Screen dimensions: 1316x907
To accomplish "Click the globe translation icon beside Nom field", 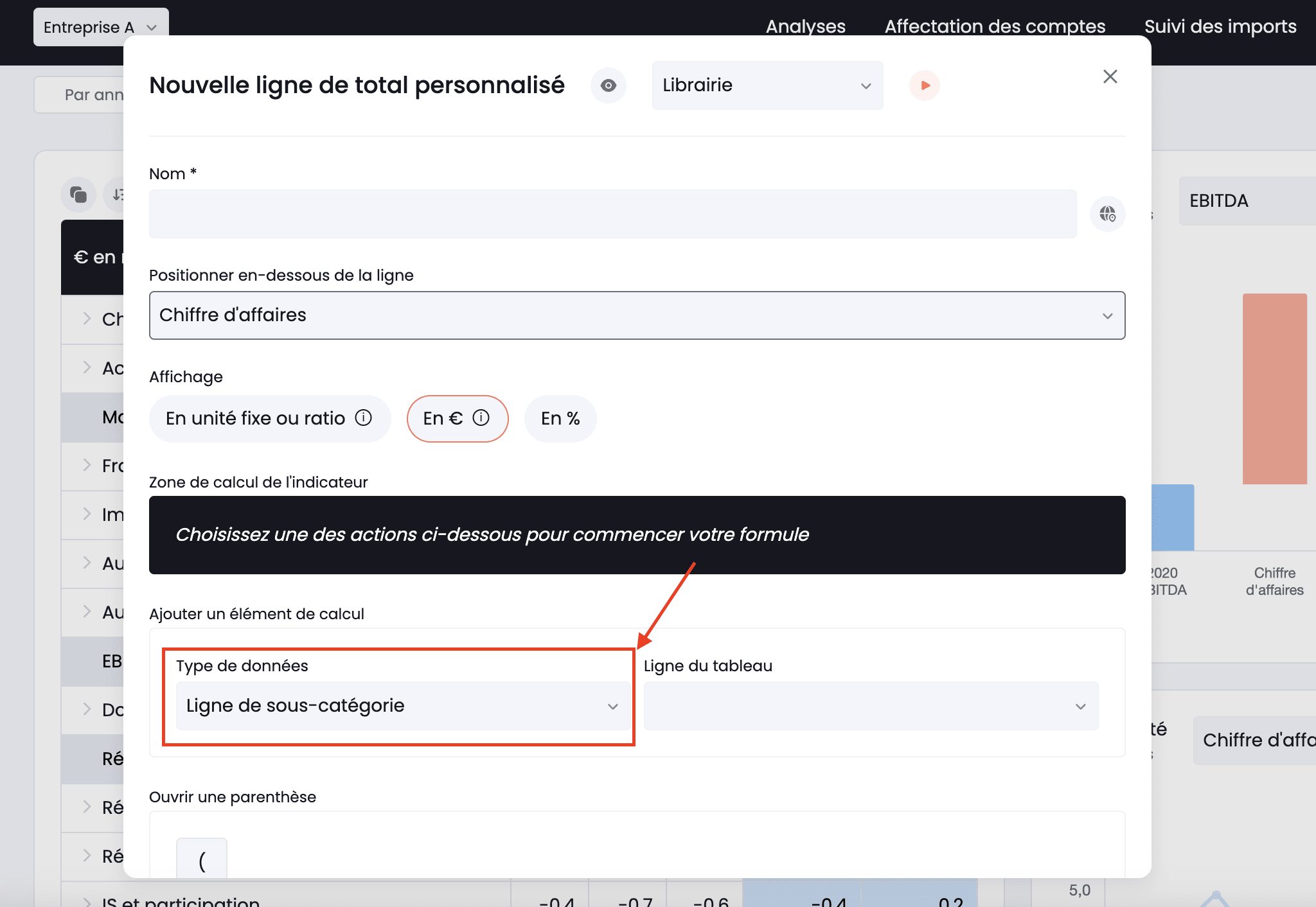I will (x=1108, y=214).
